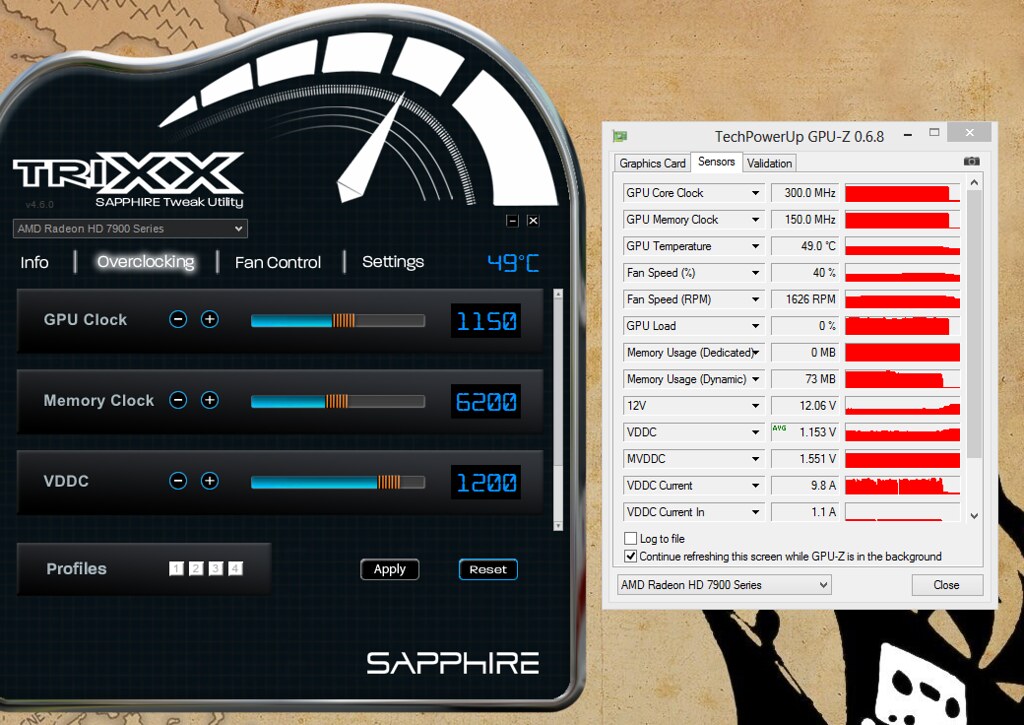1024x725 pixels.
Task: Minimize the TRIXX window
Action: tap(513, 221)
